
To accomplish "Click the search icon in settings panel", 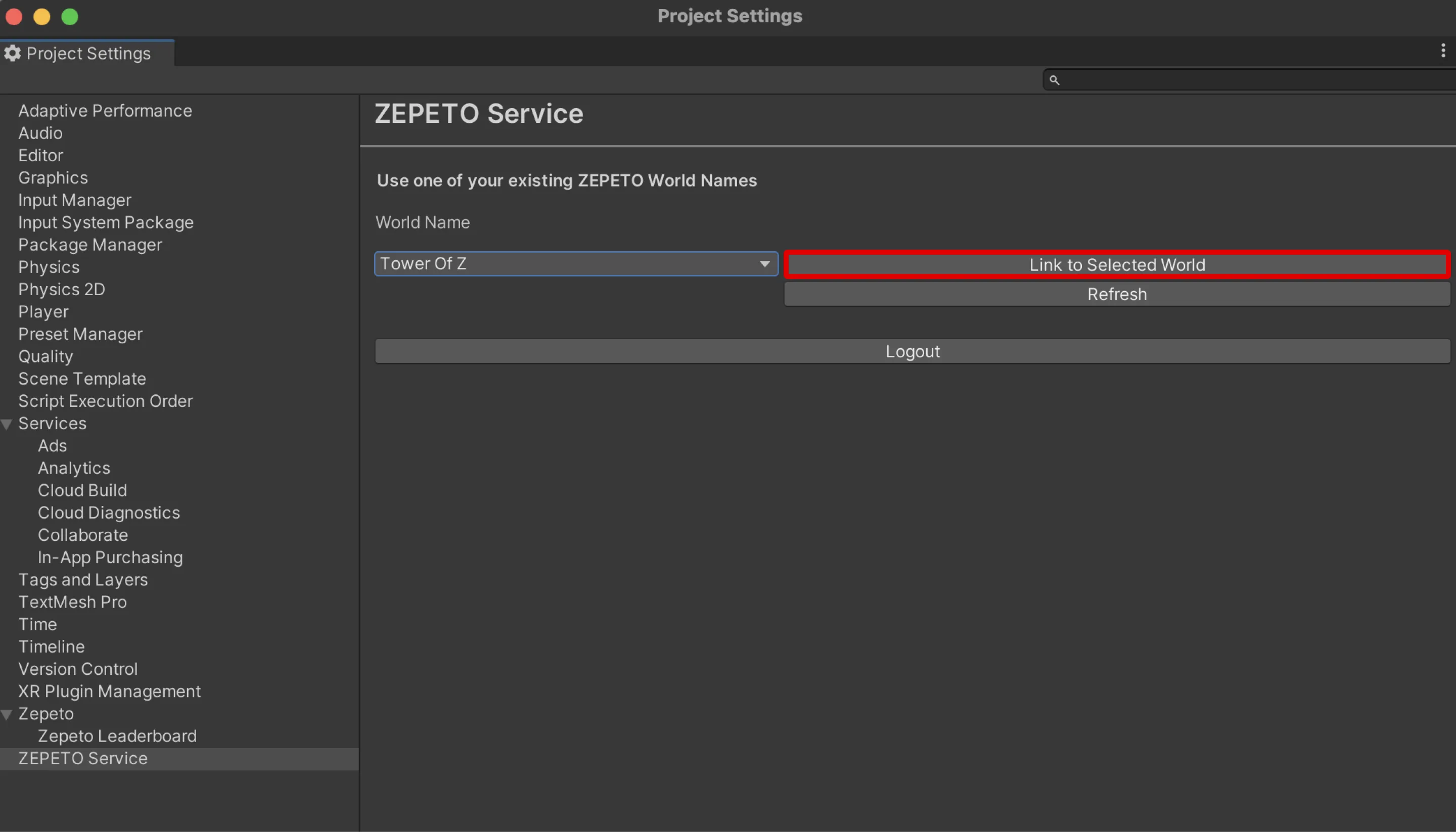I will point(1053,79).
